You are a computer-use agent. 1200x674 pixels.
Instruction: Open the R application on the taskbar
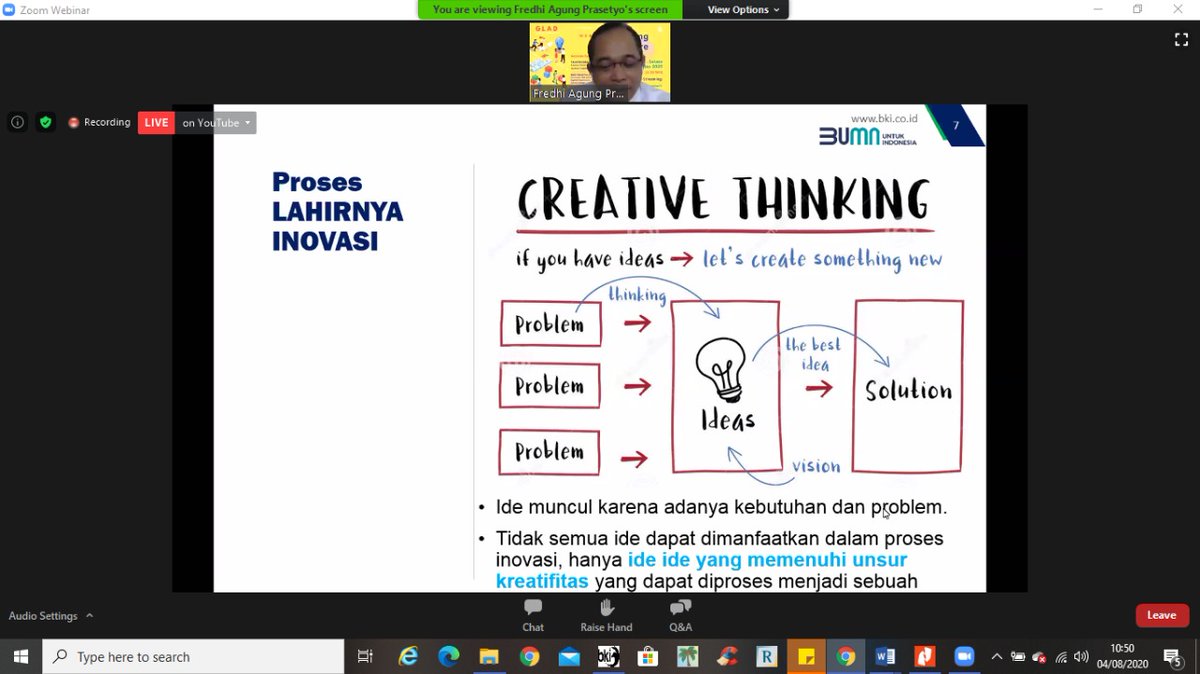[767, 656]
